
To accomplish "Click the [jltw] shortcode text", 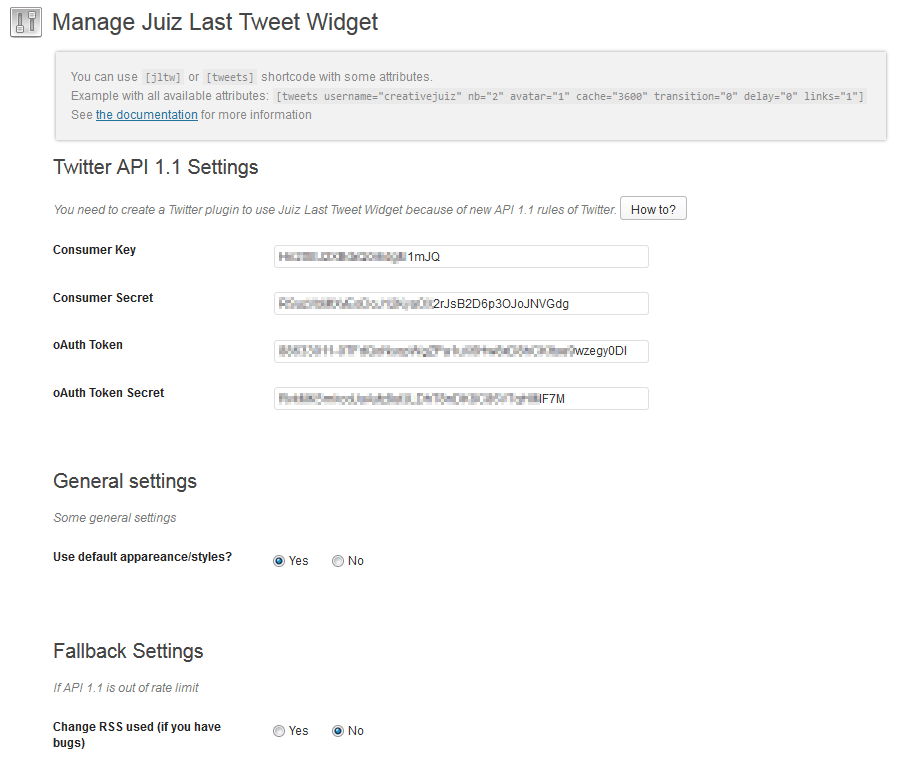I will (x=163, y=78).
